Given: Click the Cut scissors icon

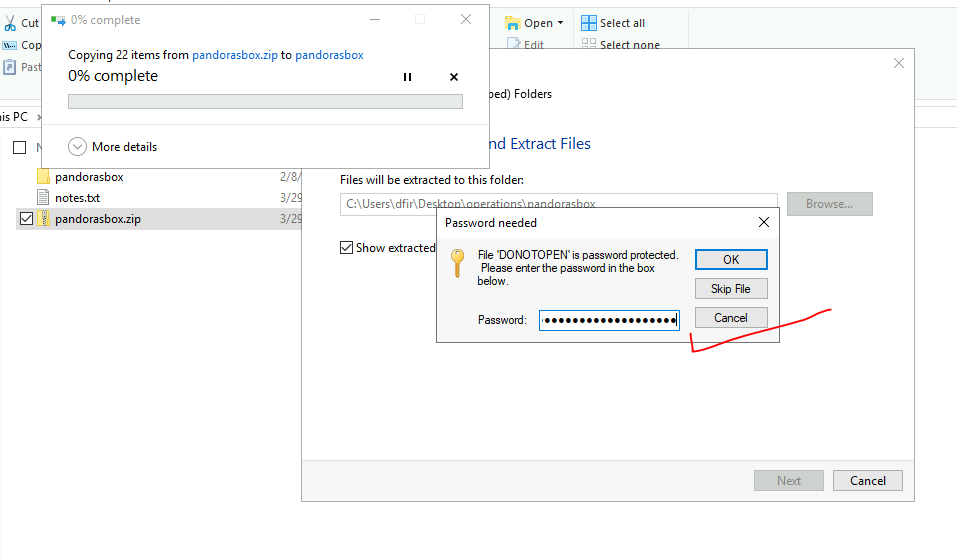Looking at the screenshot, I should tap(10, 23).
